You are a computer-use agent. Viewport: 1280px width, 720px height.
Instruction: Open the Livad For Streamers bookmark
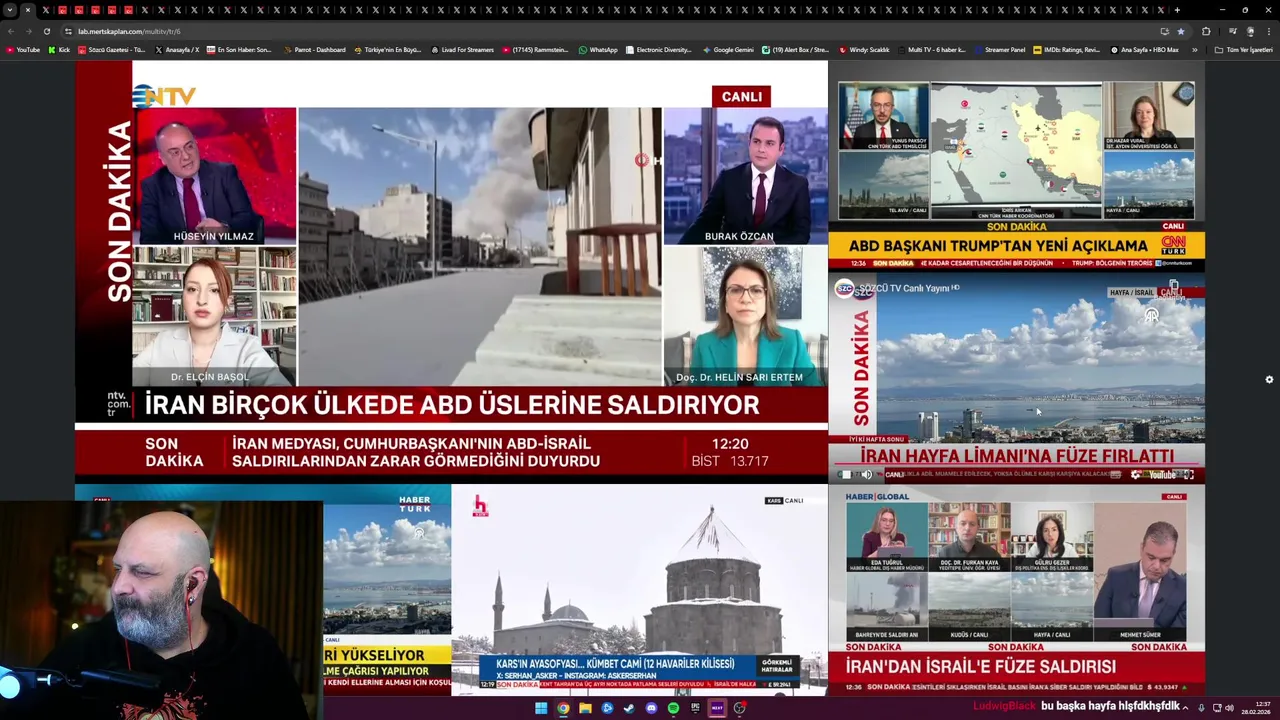click(x=462, y=49)
